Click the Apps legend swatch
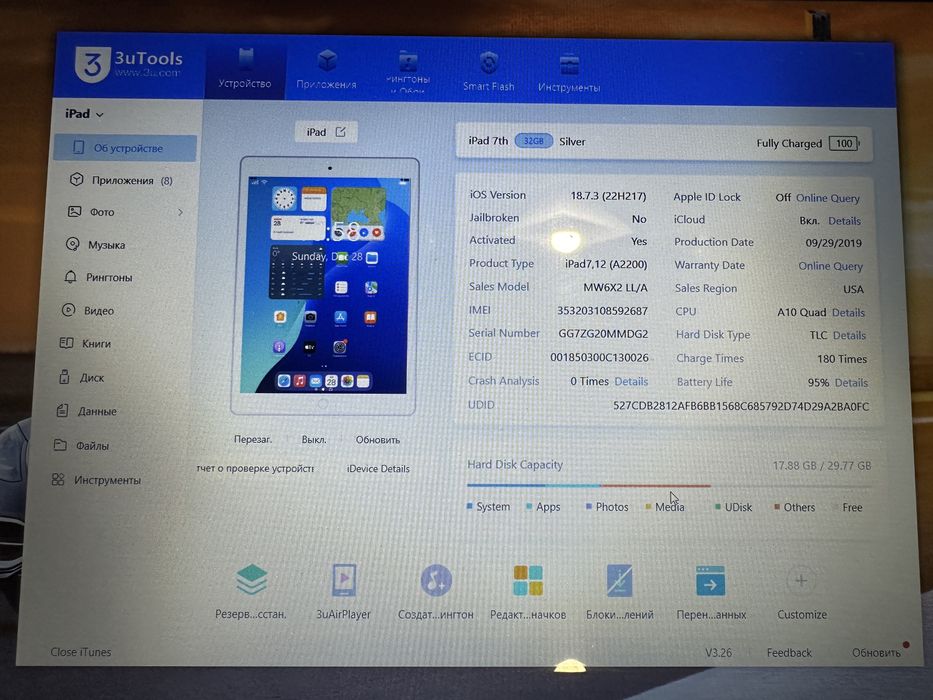The width and height of the screenshot is (933, 700). click(x=529, y=507)
